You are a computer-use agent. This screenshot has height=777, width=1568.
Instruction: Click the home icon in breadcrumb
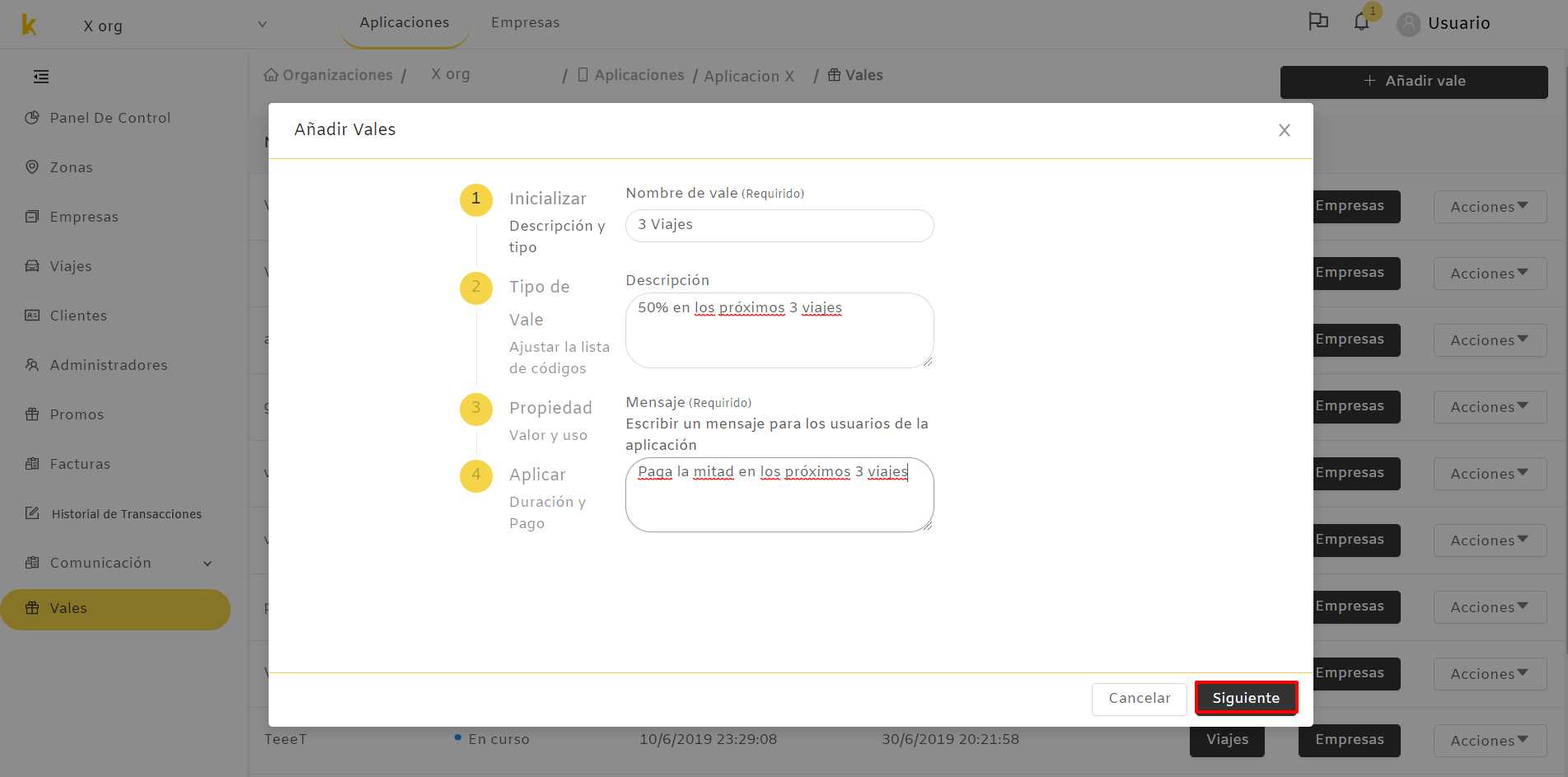(x=271, y=75)
